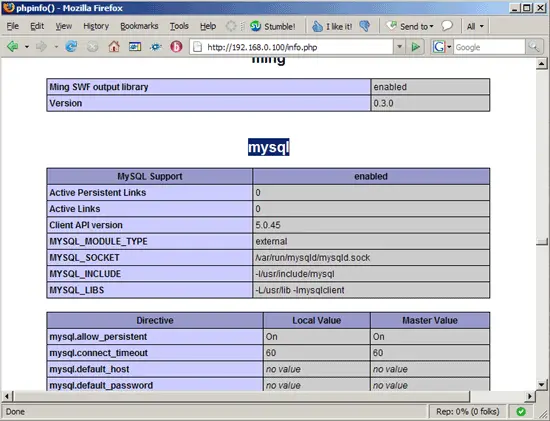Screen dimensions: 550x421
Task: Click the green Back arrow button
Action: click(x=13, y=46)
